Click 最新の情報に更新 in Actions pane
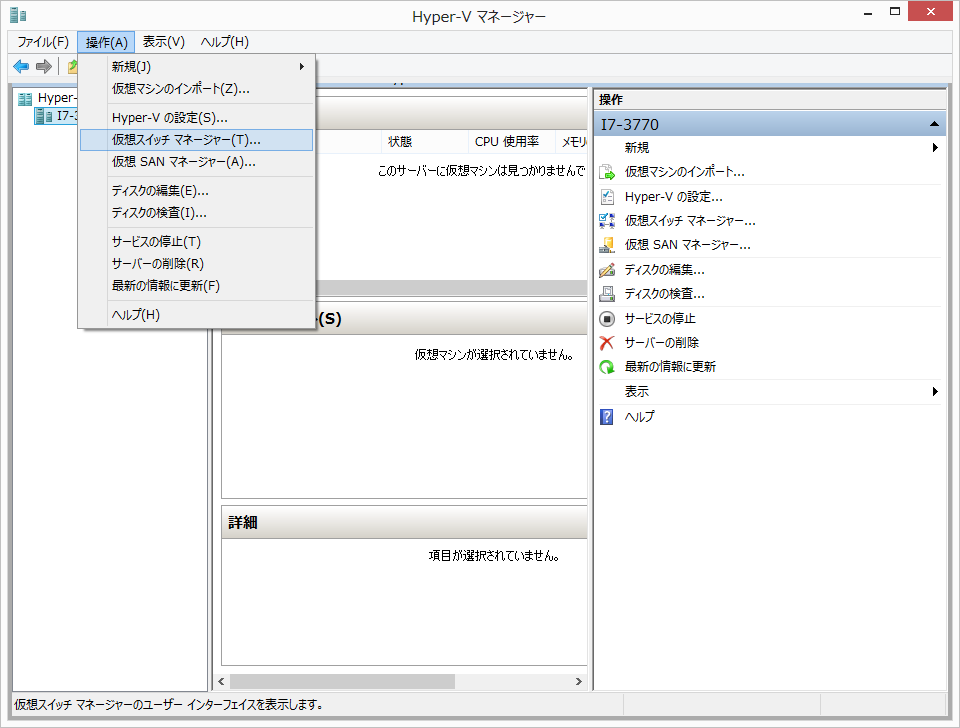The height and width of the screenshot is (728, 960). click(x=670, y=367)
